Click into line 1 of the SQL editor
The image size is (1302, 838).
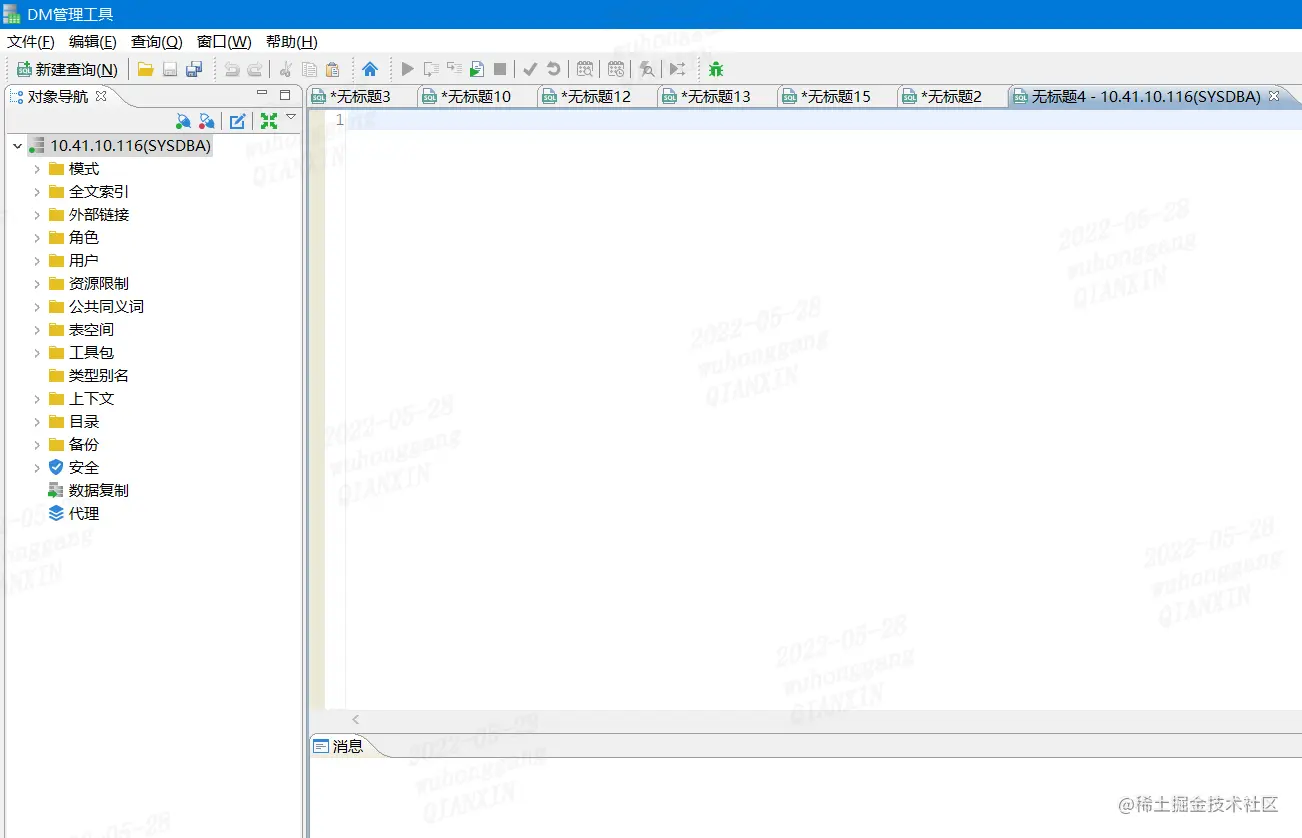click(824, 120)
